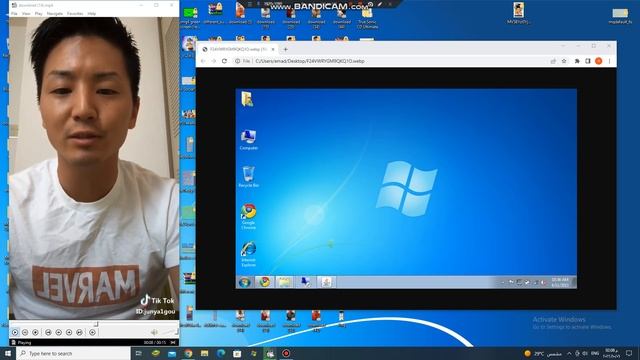Screen dimensions: 640x360
Task: Skip to the previous file in the media player
Action: click(48, 332)
